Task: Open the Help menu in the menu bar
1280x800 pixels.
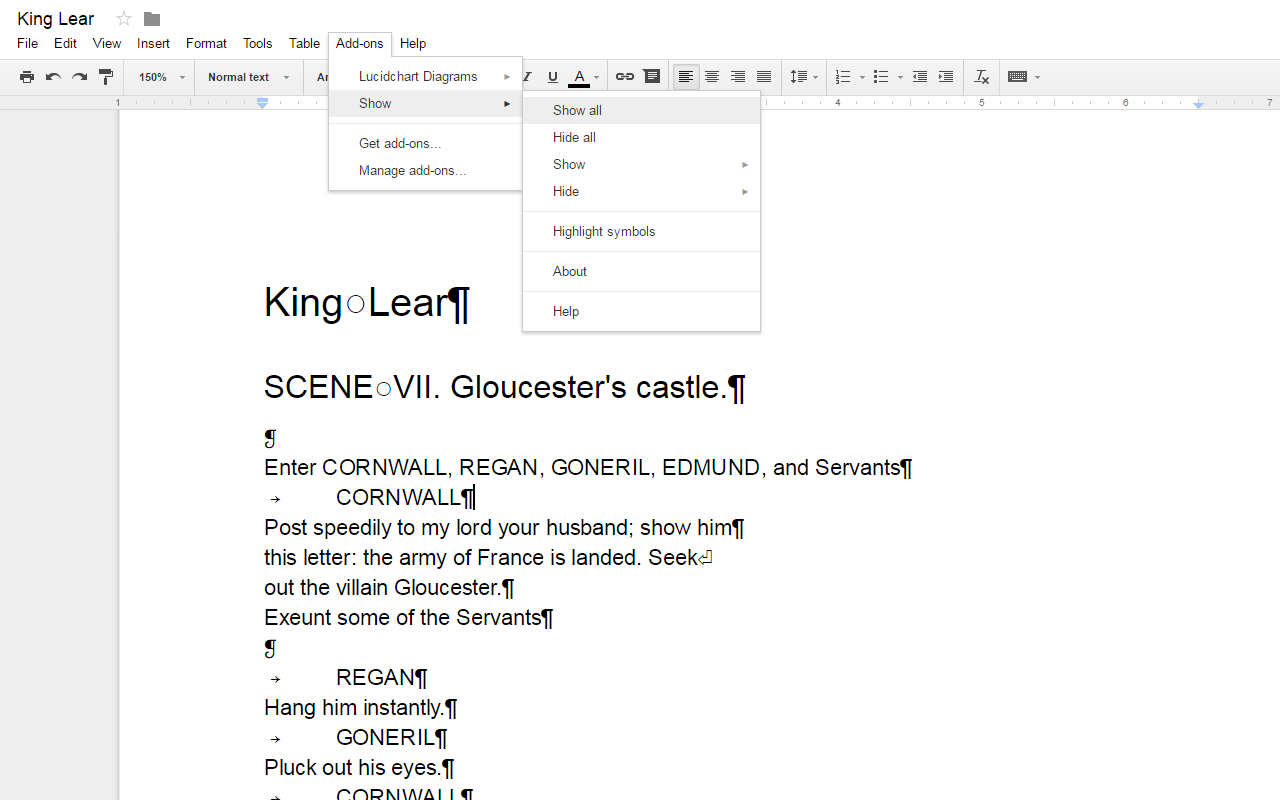Action: click(413, 43)
